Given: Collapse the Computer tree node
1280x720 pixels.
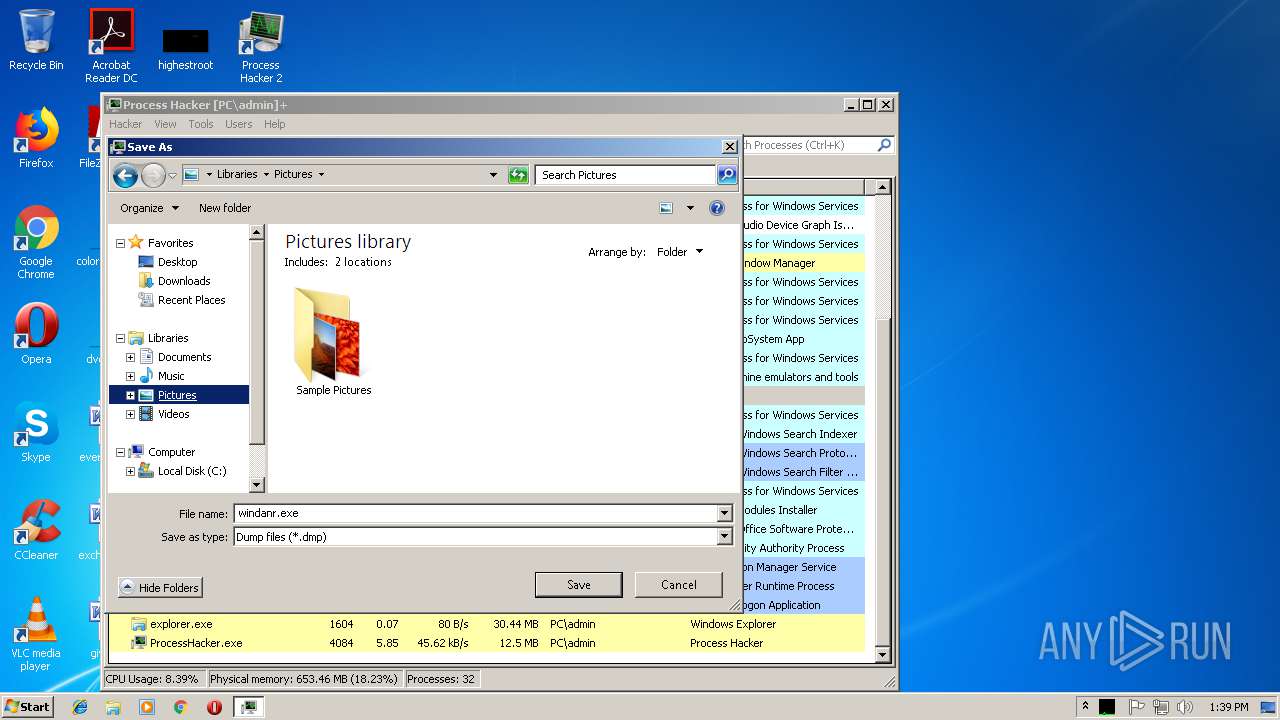Looking at the screenshot, I should [121, 452].
